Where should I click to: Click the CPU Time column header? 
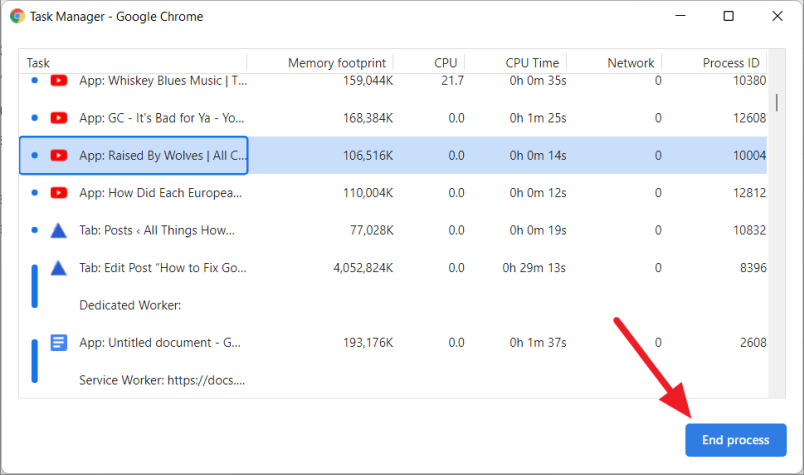(x=532, y=63)
